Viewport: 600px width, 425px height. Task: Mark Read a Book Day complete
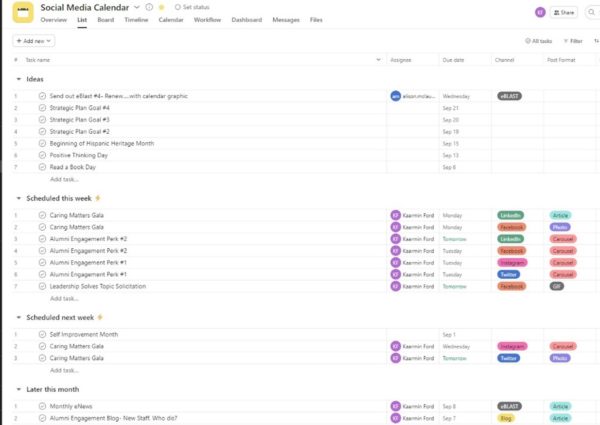click(x=42, y=167)
